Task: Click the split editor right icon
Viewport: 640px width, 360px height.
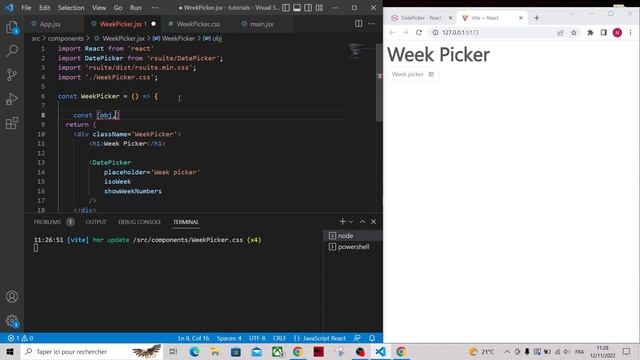Action: coord(358,24)
